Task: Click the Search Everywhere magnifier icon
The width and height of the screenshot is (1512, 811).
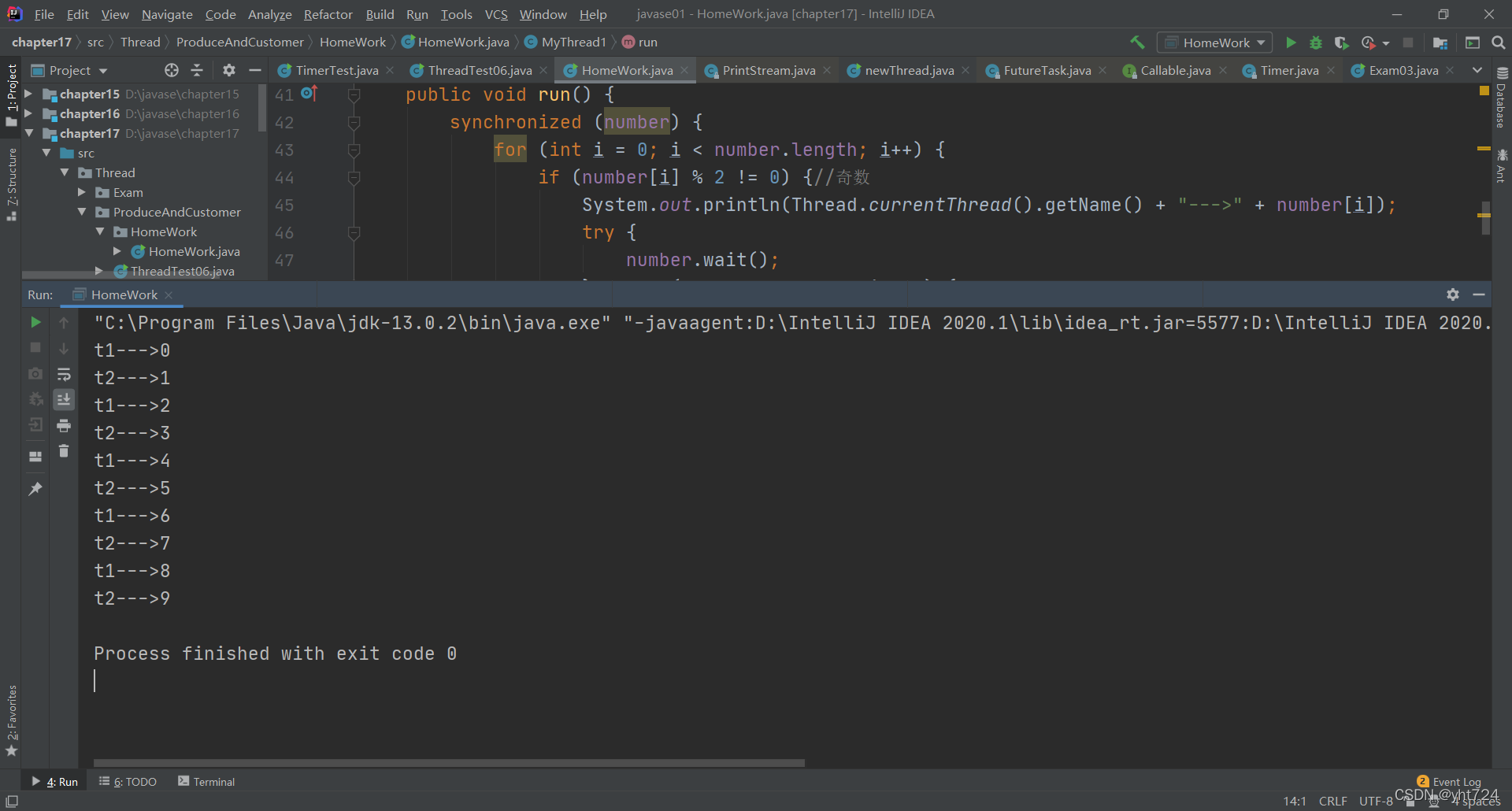Action: click(1499, 43)
